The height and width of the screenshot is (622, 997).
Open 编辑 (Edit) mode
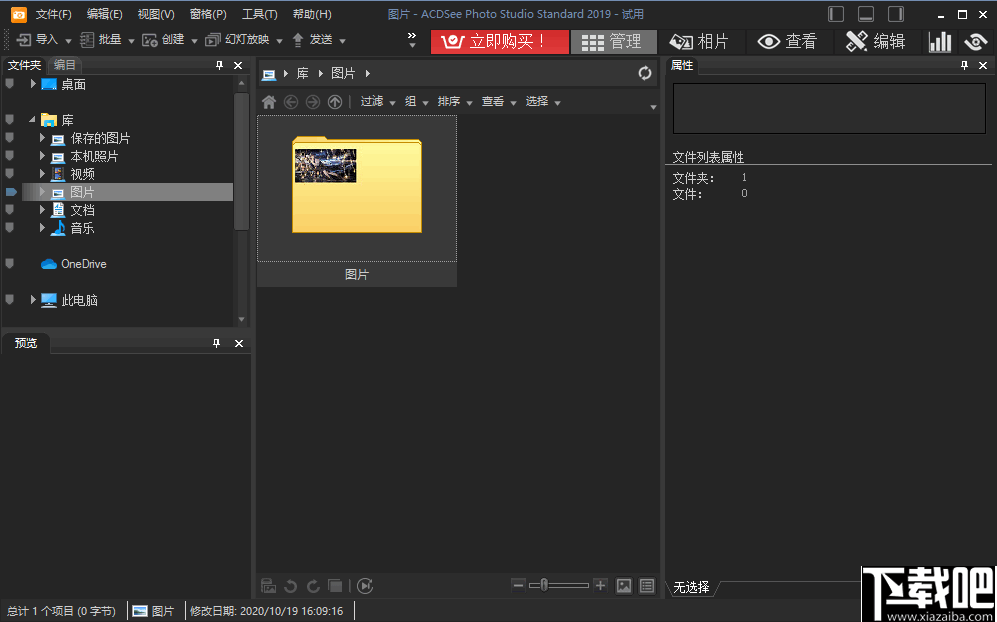(x=878, y=41)
